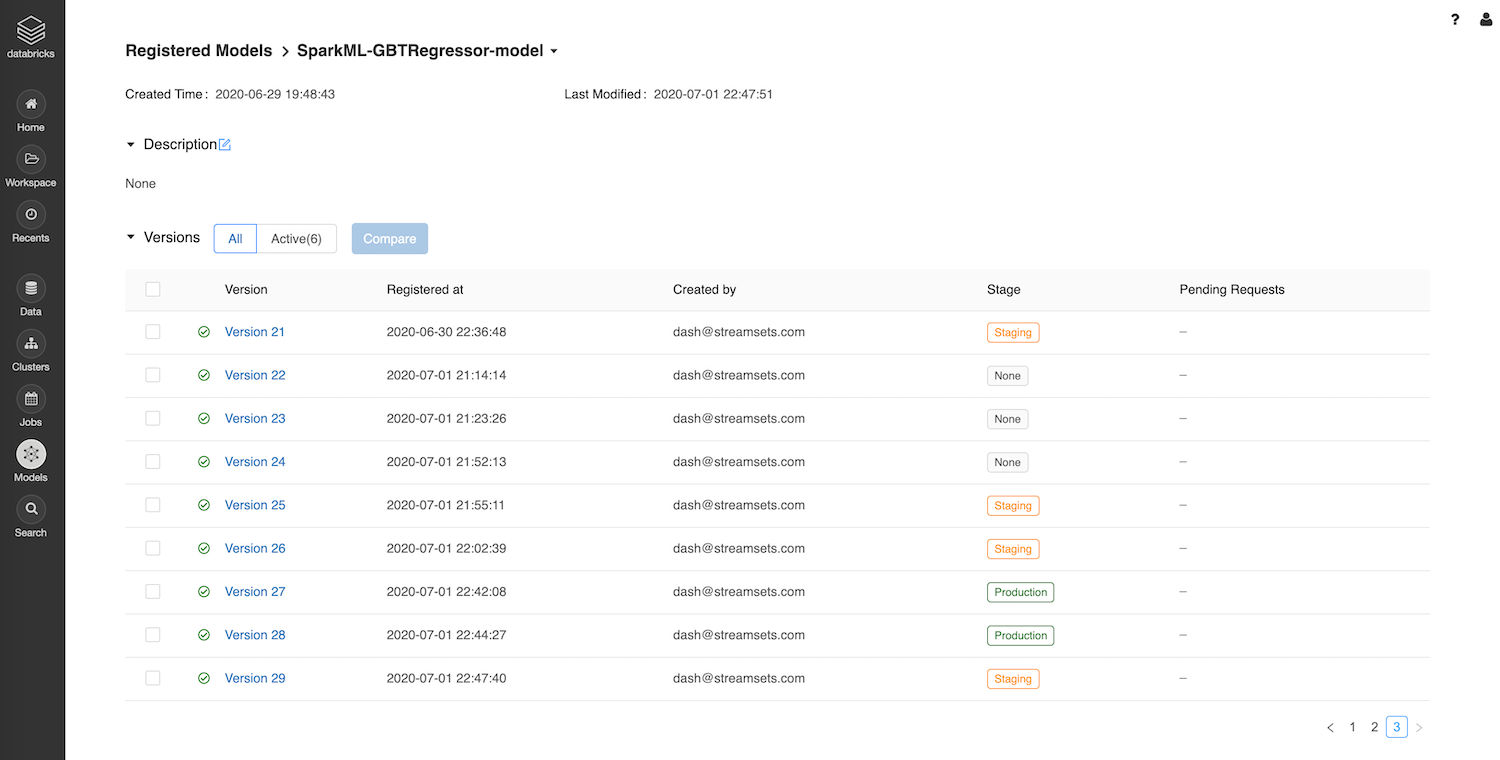Open the SparkML-GBTRegressor-model name dropdown arrow

[x=554, y=51]
